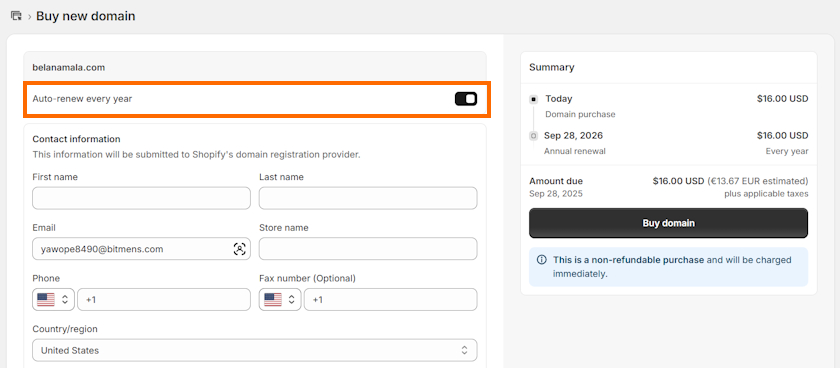The image size is (840, 368).
Task: Toggle the Auto-renew every year switch
Action: tap(466, 99)
